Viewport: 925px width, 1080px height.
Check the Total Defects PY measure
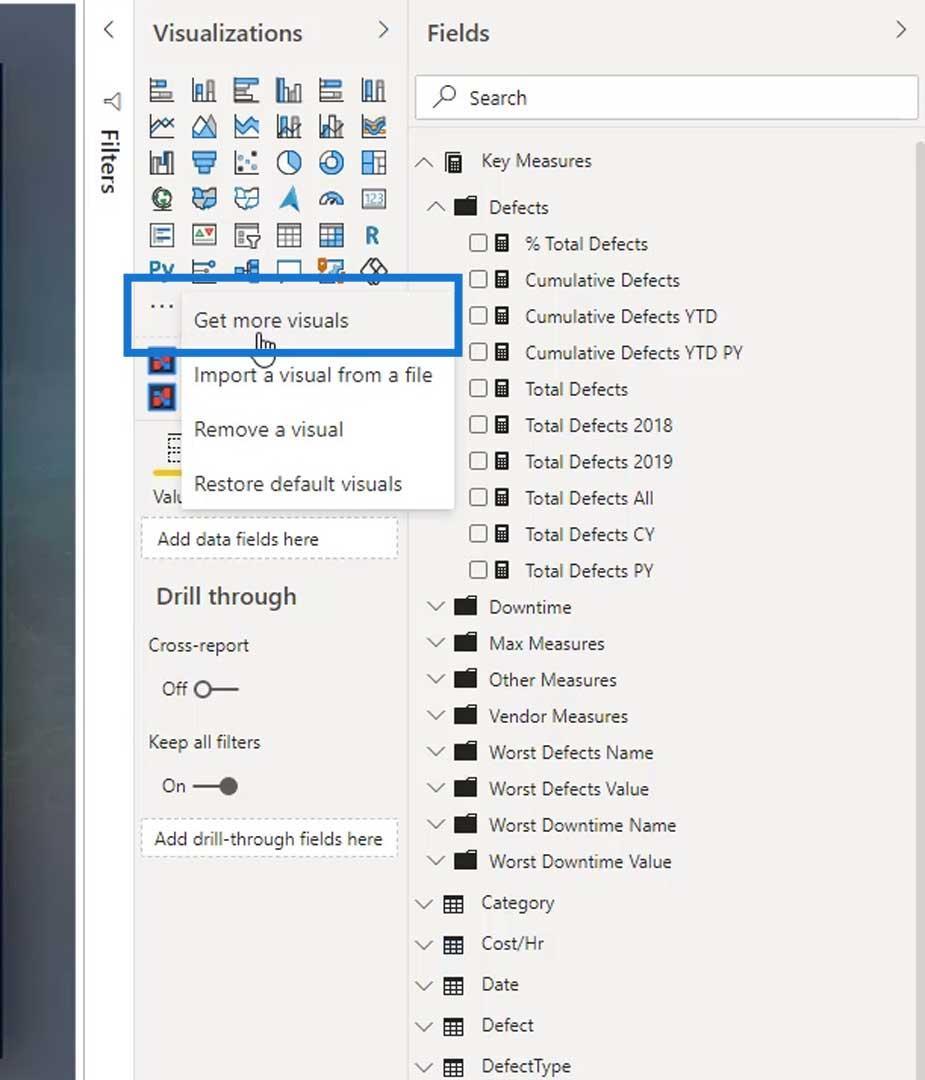478,570
